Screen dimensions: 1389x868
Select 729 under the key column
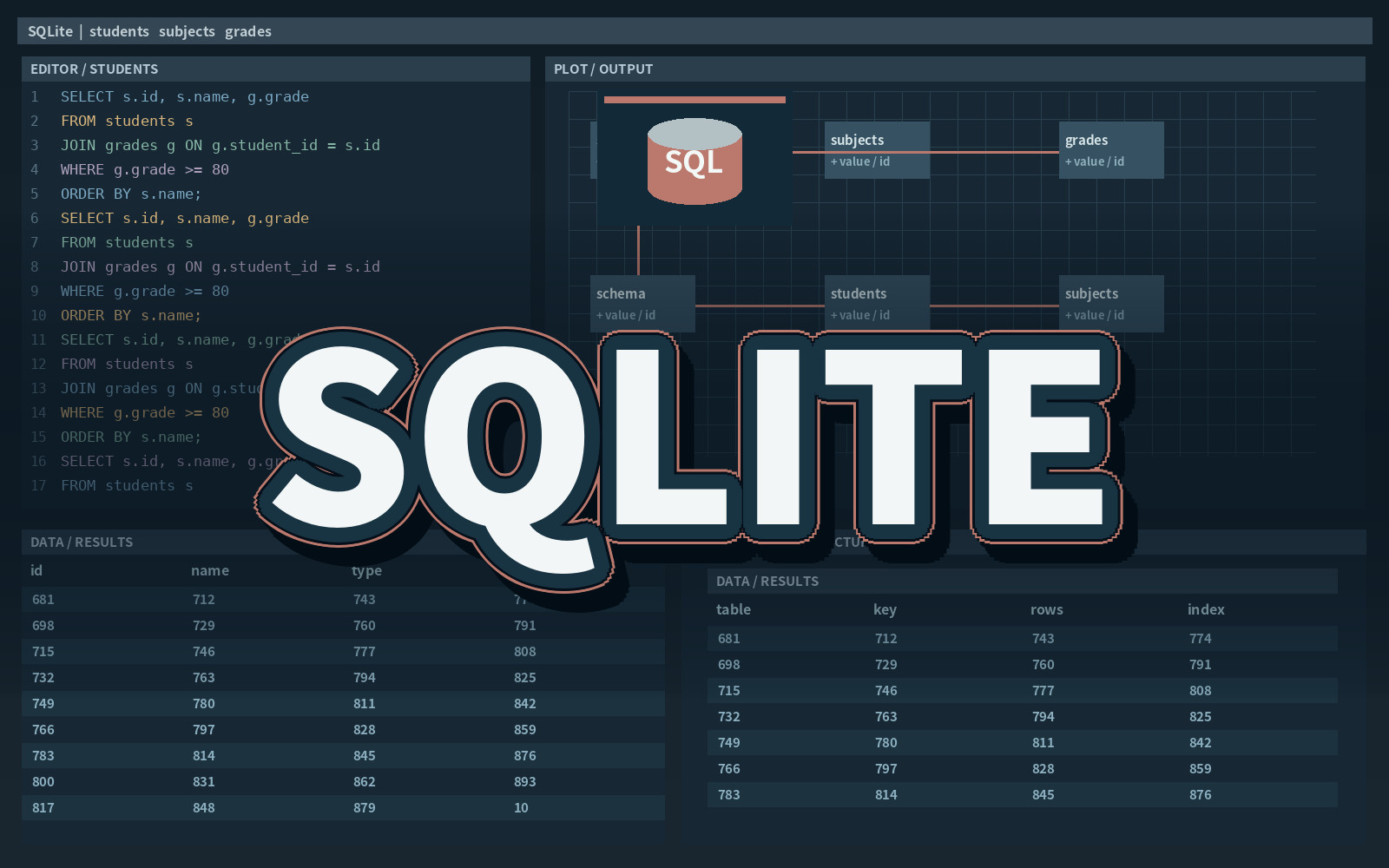pos(886,664)
